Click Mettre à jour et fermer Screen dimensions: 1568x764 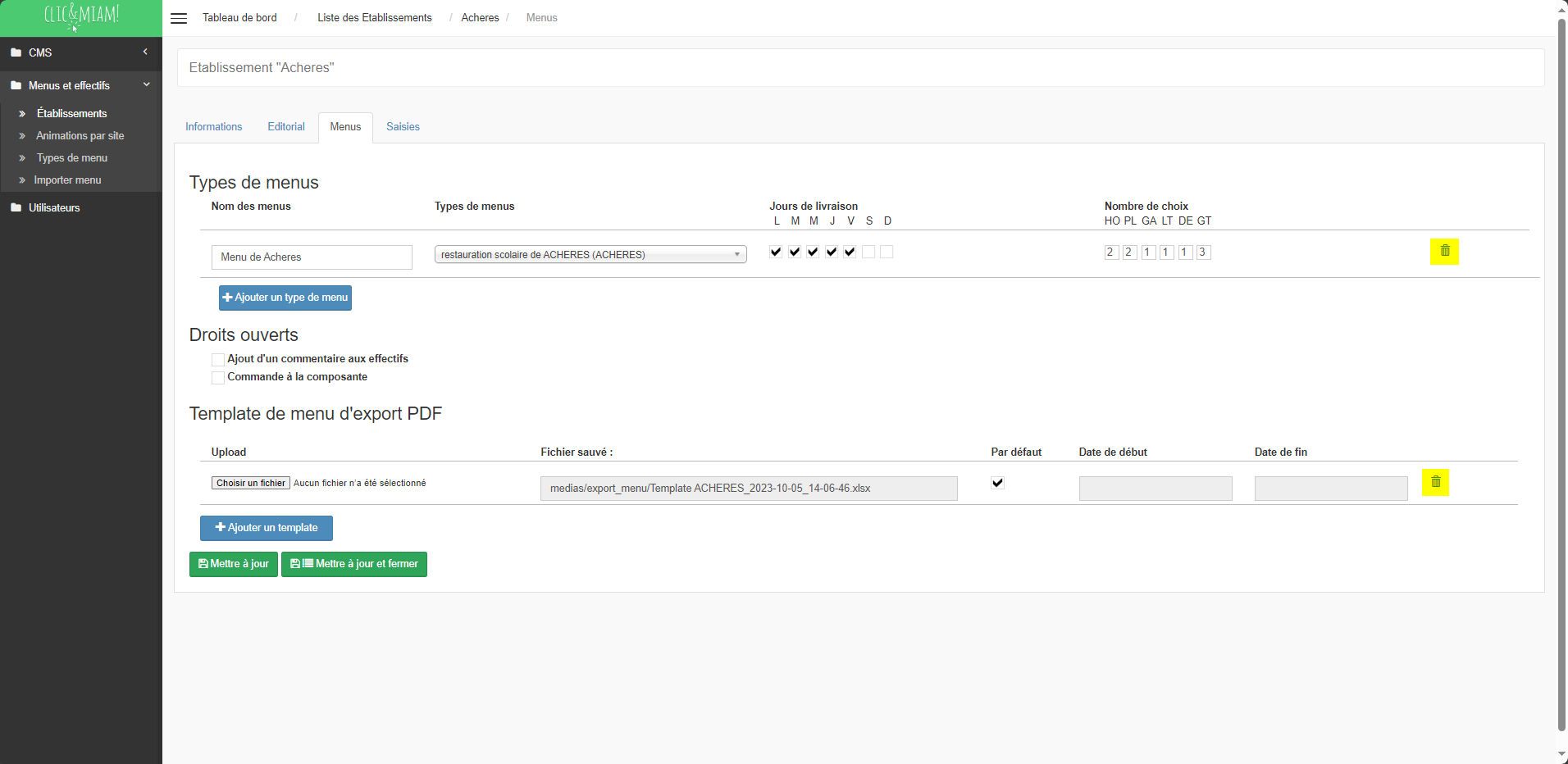(354, 564)
